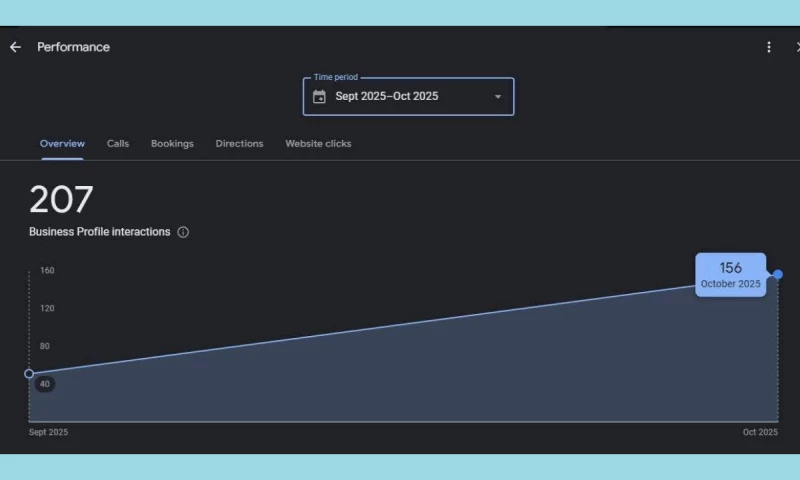Click the 160 y-axis label
This screenshot has height=480, width=800.
tap(47, 270)
